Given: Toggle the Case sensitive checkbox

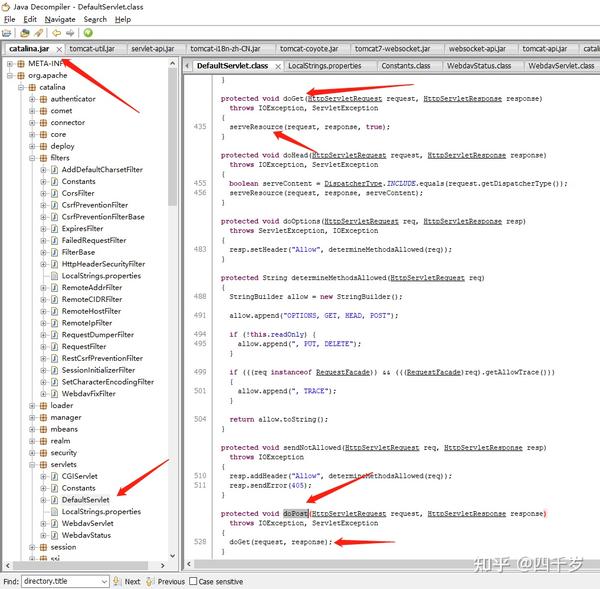Looking at the screenshot, I should (x=193, y=581).
